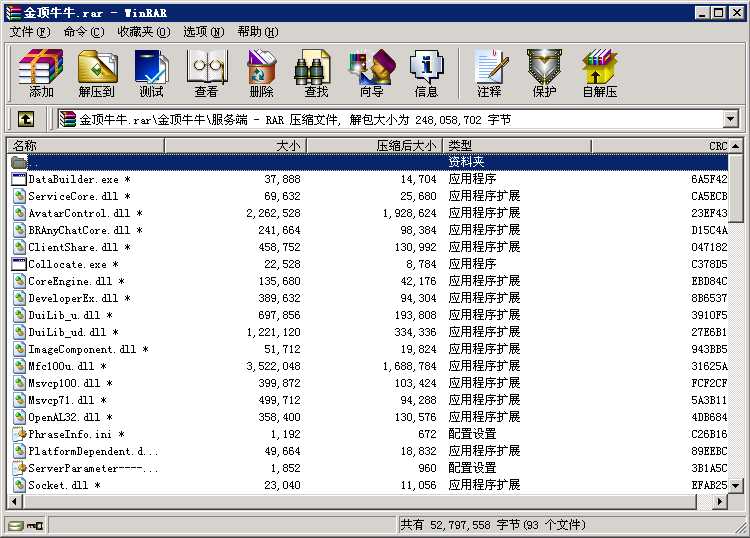Select the OpenAL32.dll file row
Viewport: 750px width, 538px height.
coord(369,417)
